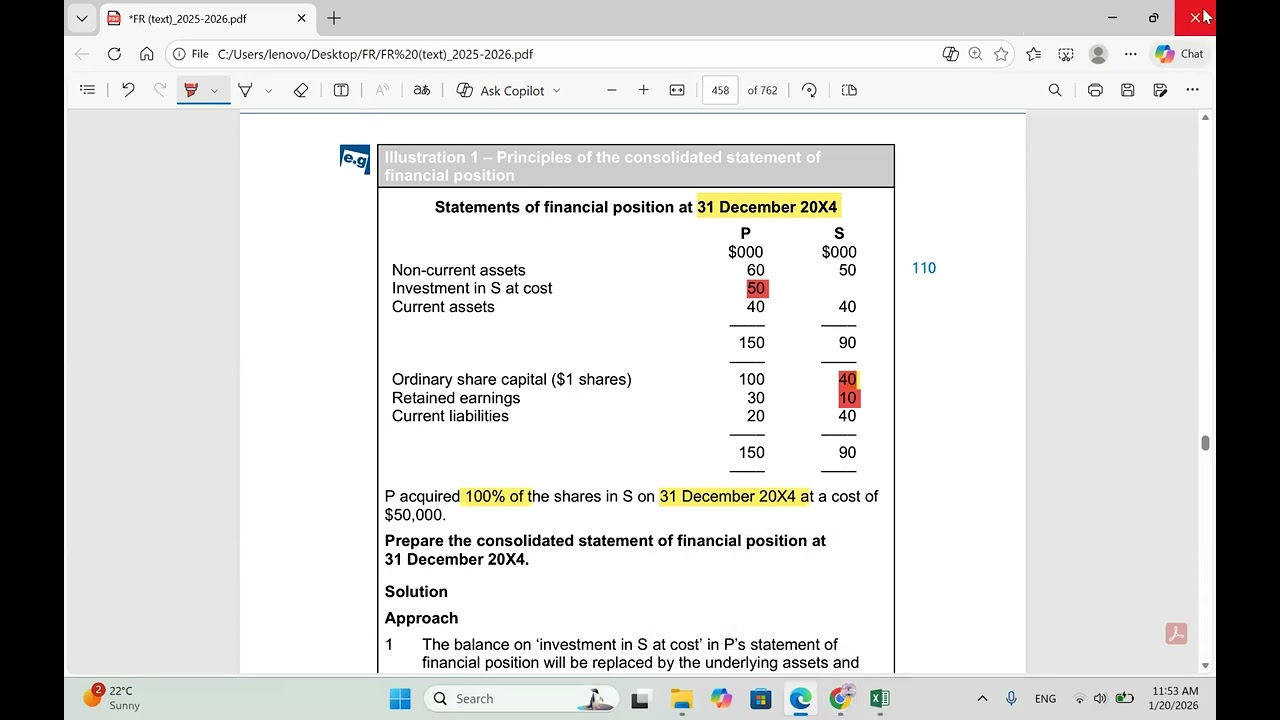This screenshot has height=720, width=1280.
Task: Open highlighter color options dropdown
Action: click(x=214, y=90)
